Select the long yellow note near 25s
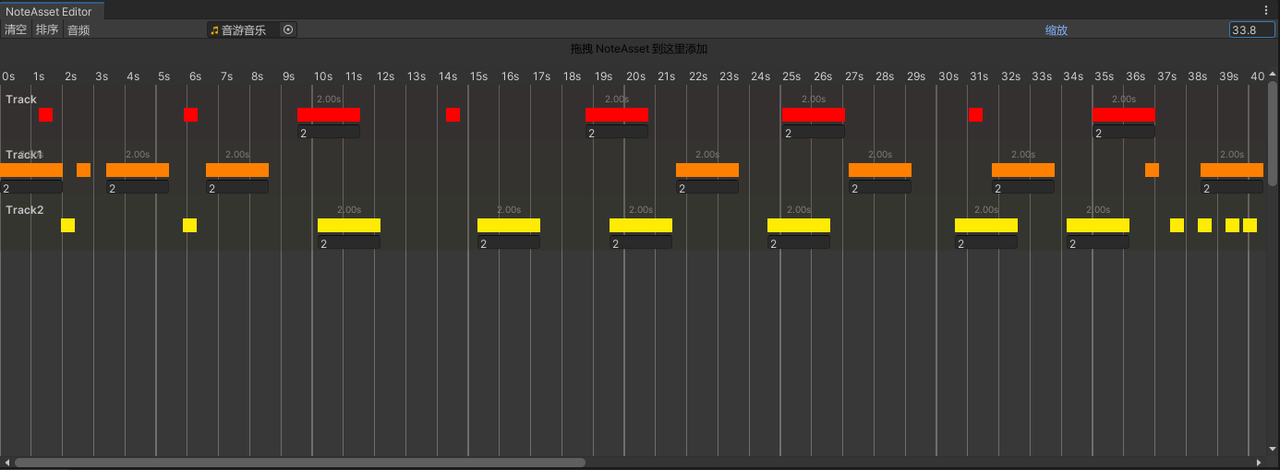Viewport: 1280px width, 470px height. click(x=799, y=225)
